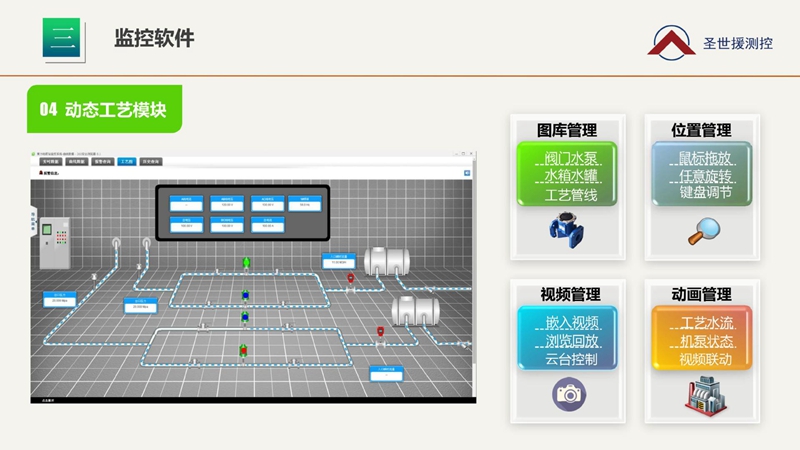Click the orange 工艺水流 机泵状态 视频联动 button
The height and width of the screenshot is (450, 800).
click(702, 338)
